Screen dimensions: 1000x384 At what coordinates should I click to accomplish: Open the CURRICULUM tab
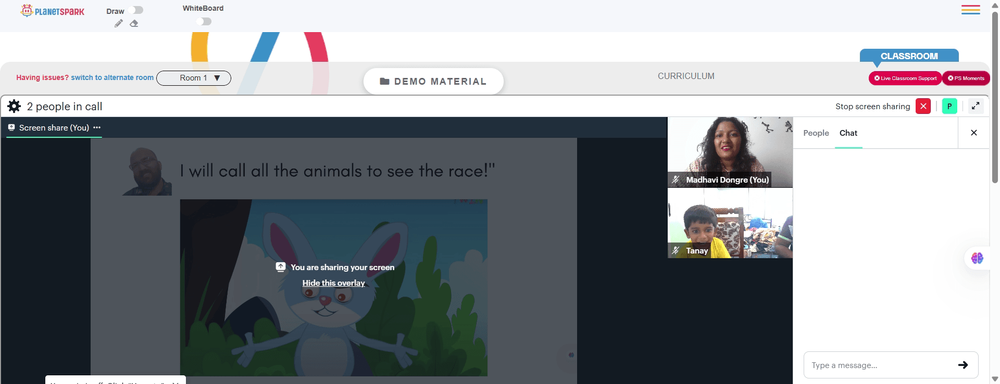tap(686, 76)
